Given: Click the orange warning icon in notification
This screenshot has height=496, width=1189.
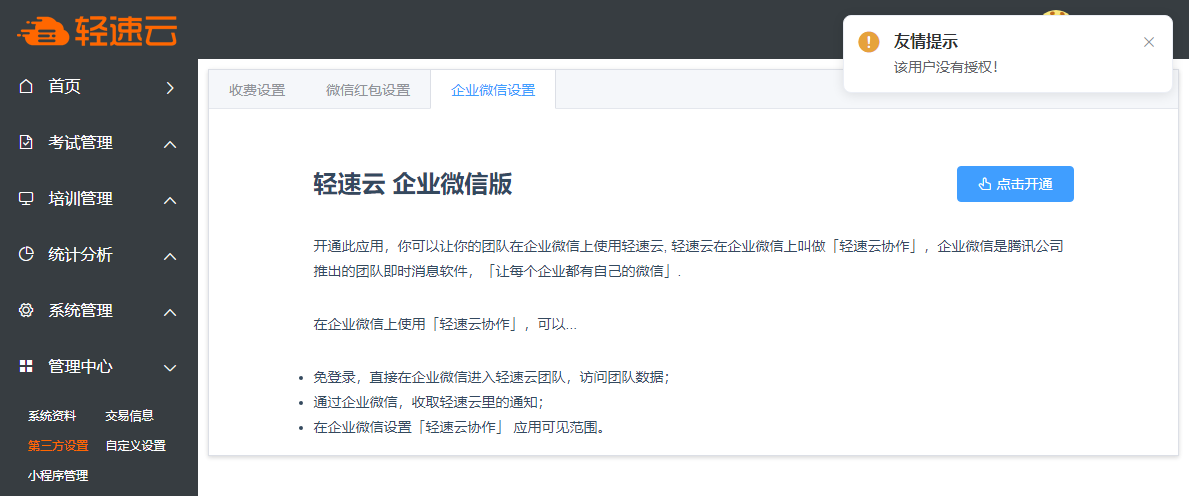Looking at the screenshot, I should point(868,42).
